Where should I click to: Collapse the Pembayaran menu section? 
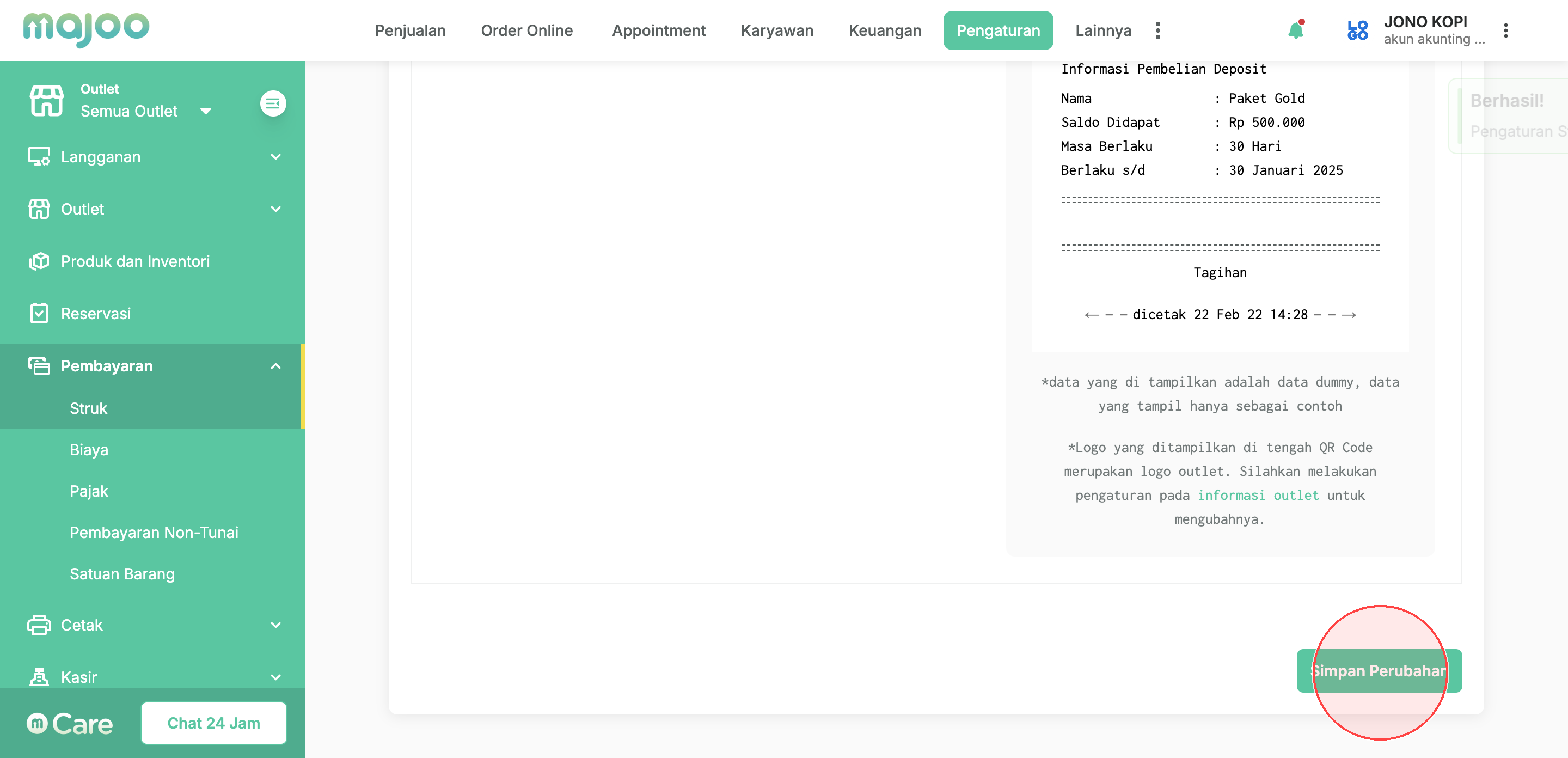(x=275, y=366)
